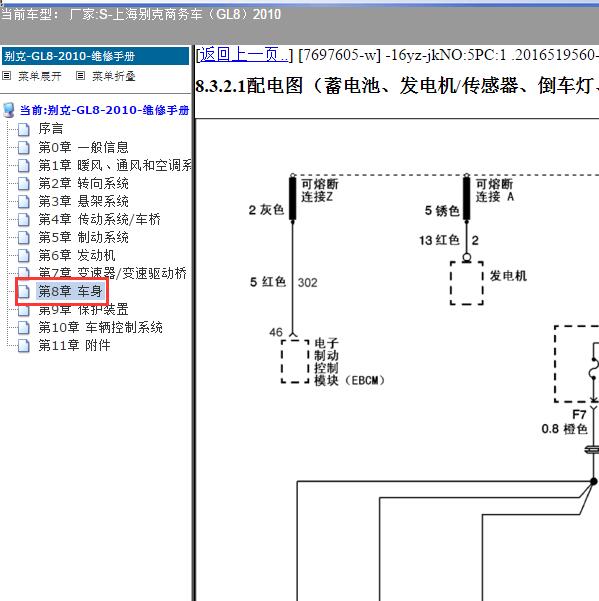Go back via 返回上一页 link
Image resolution: width=599 pixels, height=601 pixels.
(x=244, y=55)
